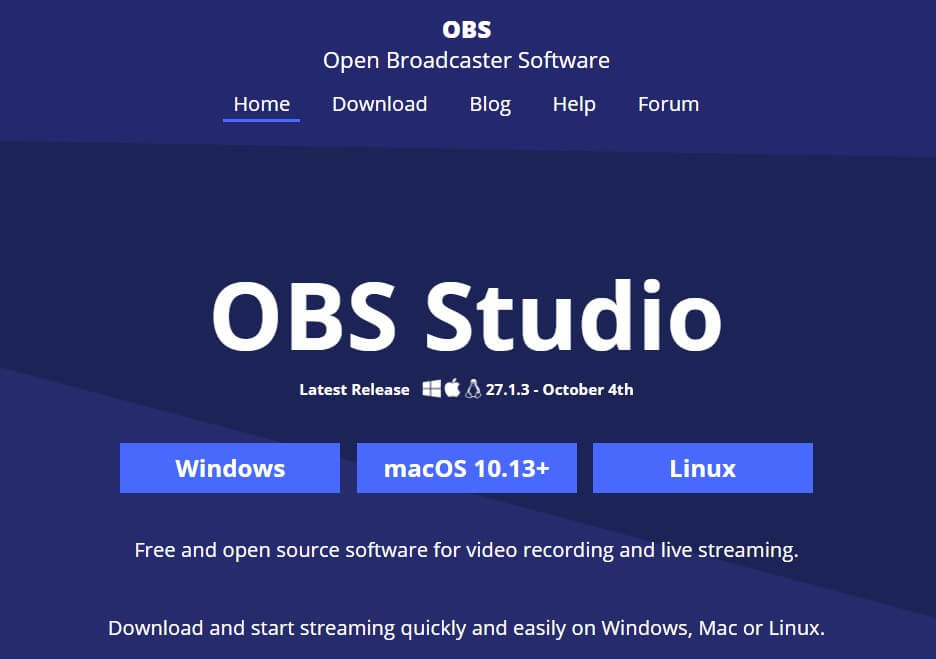The height and width of the screenshot is (659, 936).
Task: Download OBS Studio using the Windows button
Action: point(230,469)
